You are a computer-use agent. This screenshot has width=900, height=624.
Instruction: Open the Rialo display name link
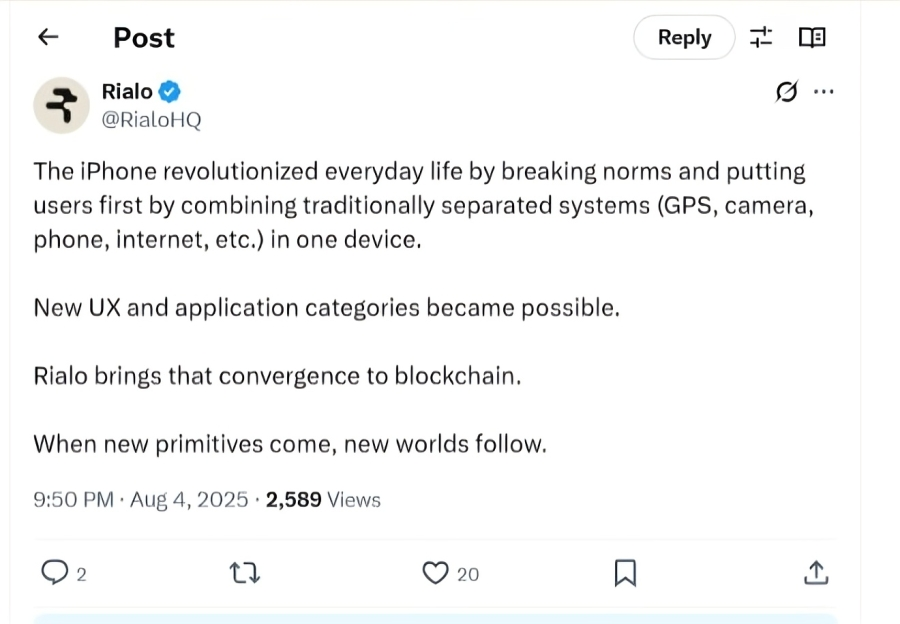click(127, 92)
